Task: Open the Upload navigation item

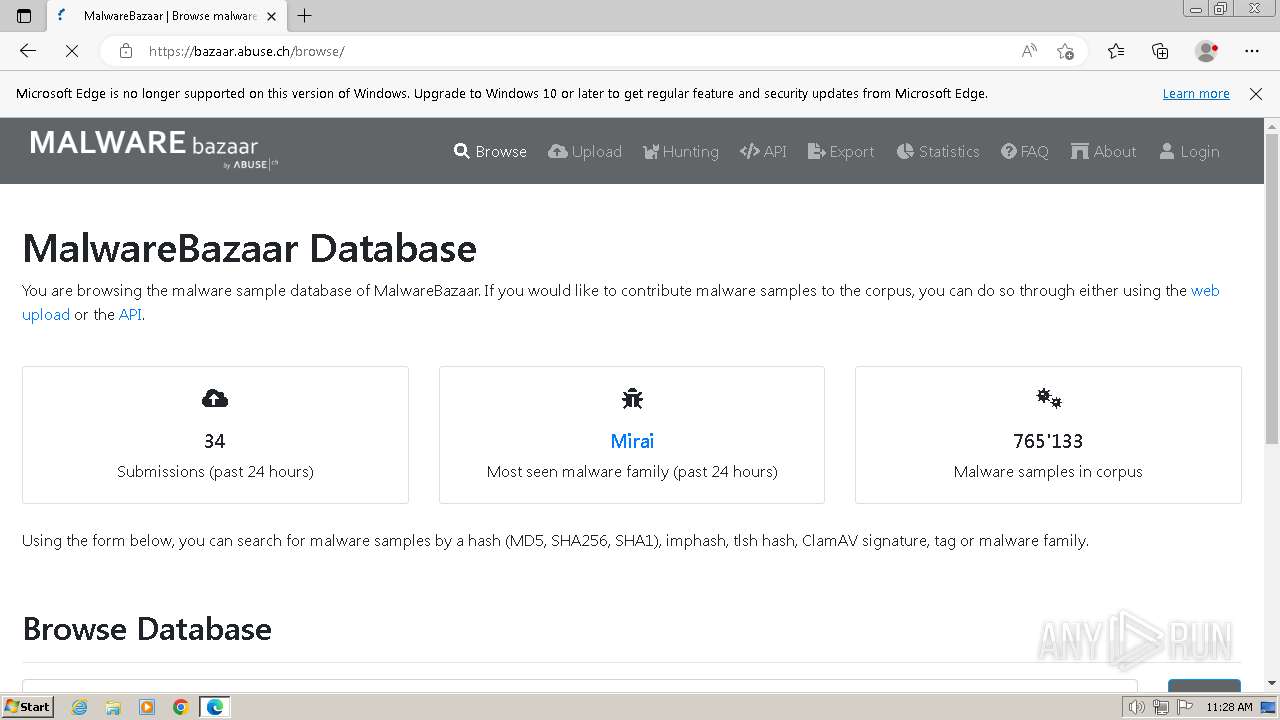Action: point(585,151)
